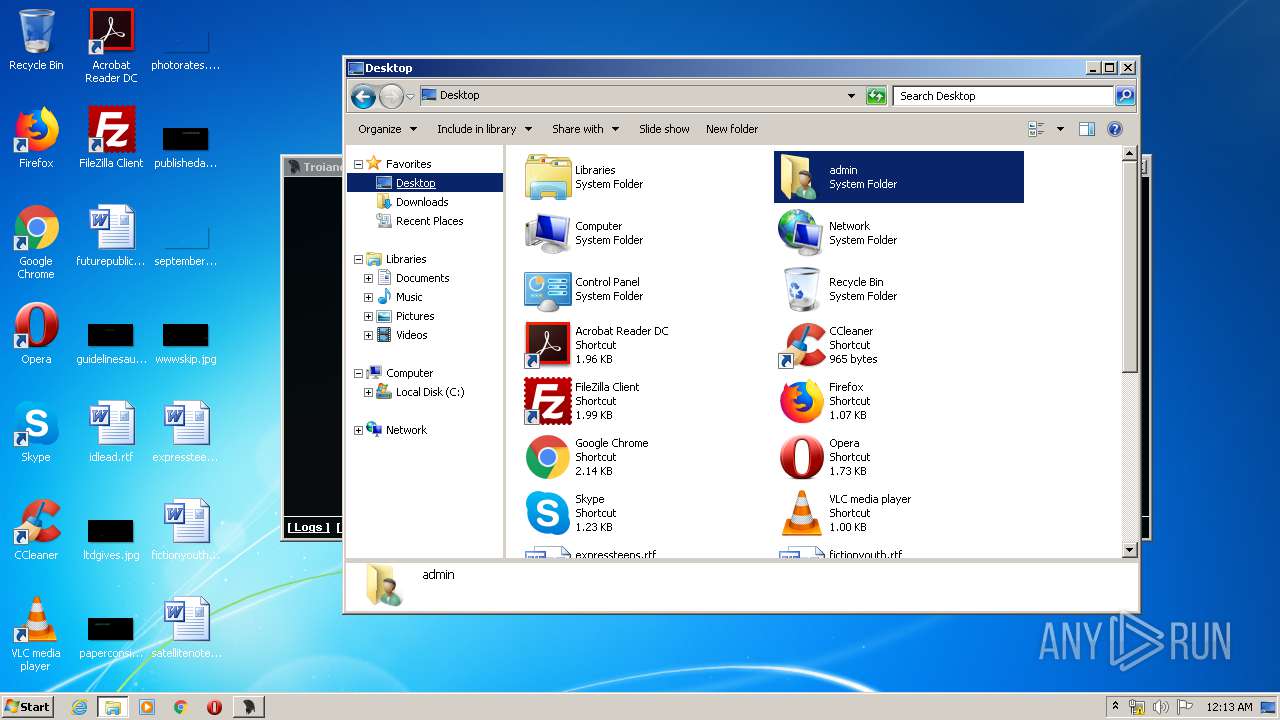
Task: Expand the Pictures library node
Action: [x=368, y=316]
